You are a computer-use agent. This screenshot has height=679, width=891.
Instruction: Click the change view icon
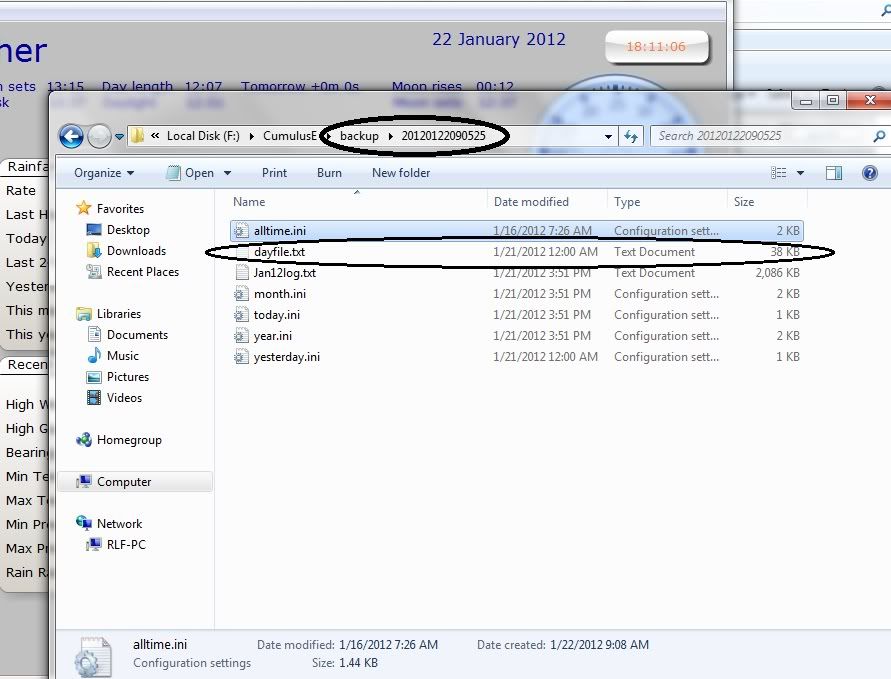pyautogui.click(x=779, y=173)
